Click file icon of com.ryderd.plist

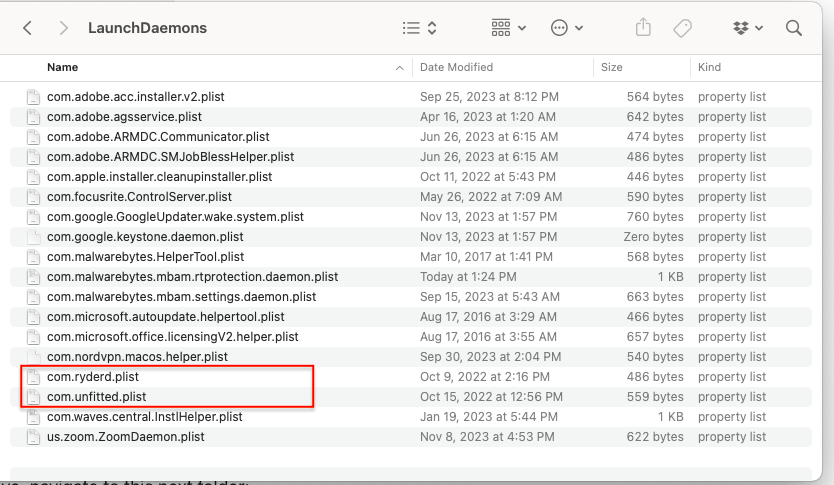pos(34,377)
